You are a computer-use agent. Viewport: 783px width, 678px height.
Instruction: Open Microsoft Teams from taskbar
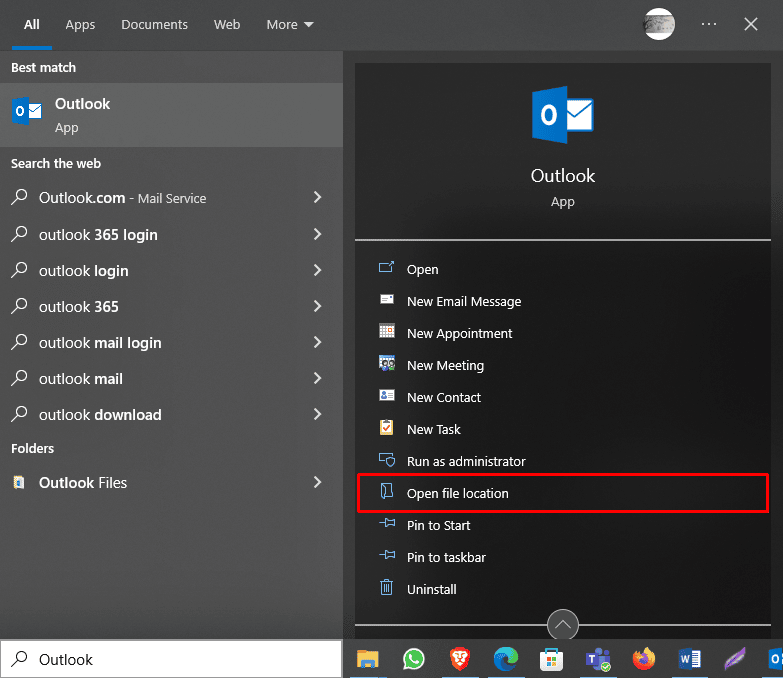coord(598,659)
